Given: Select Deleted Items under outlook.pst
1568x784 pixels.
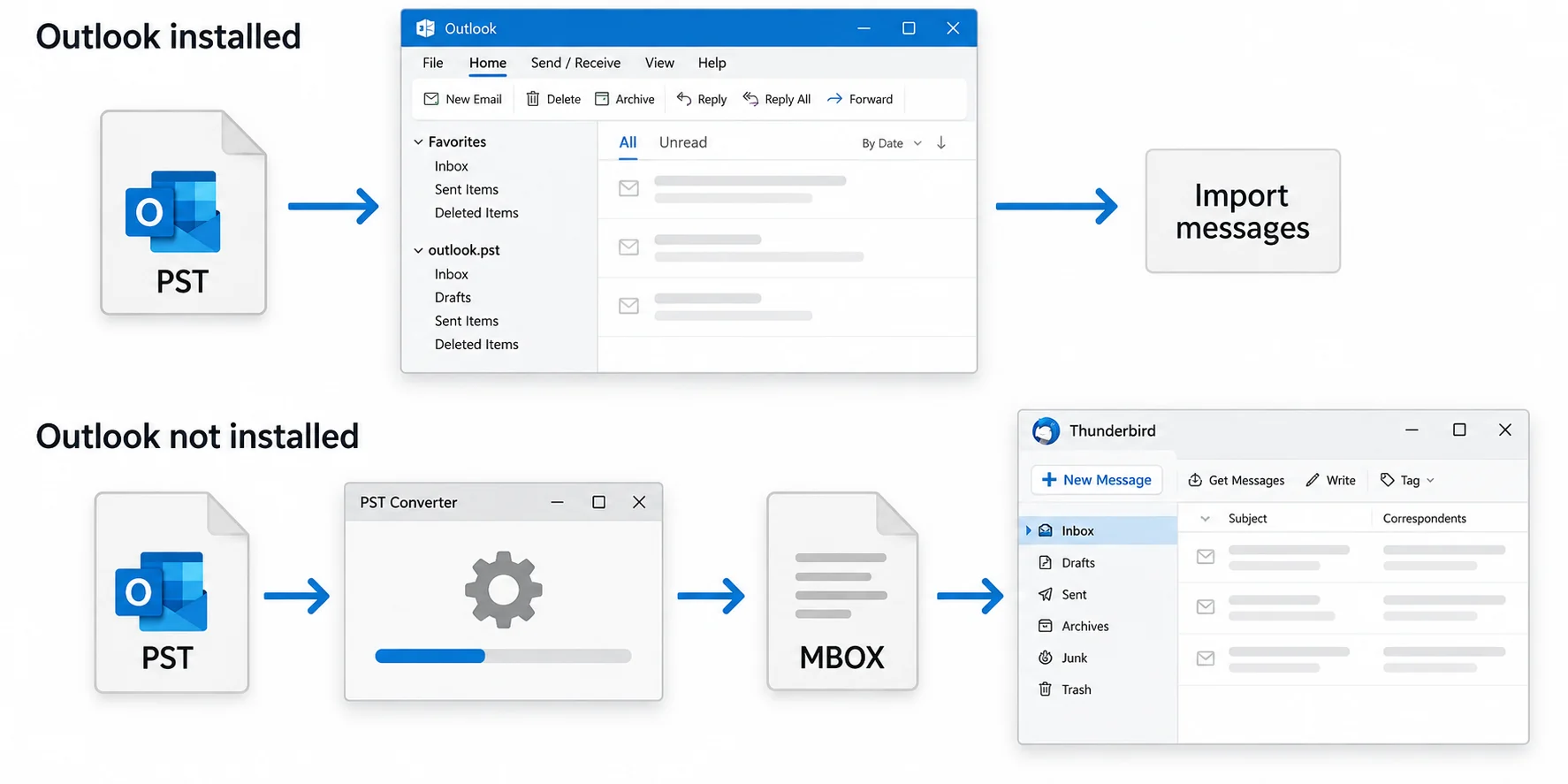Looking at the screenshot, I should (x=476, y=345).
